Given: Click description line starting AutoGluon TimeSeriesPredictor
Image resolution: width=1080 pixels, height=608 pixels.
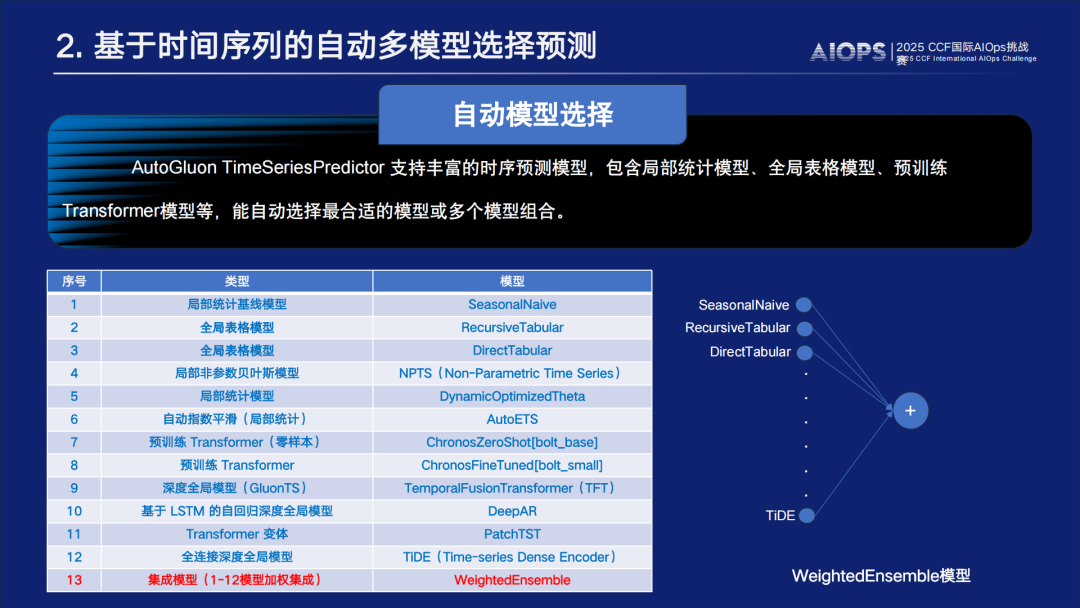Looking at the screenshot, I should (539, 168).
